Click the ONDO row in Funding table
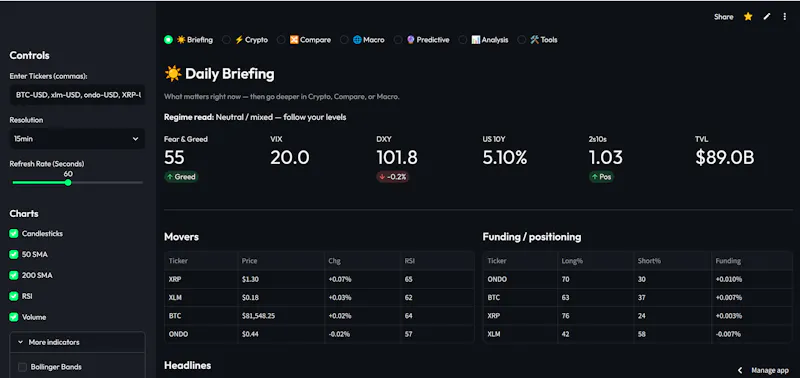The width and height of the screenshot is (800, 378). 638,280
